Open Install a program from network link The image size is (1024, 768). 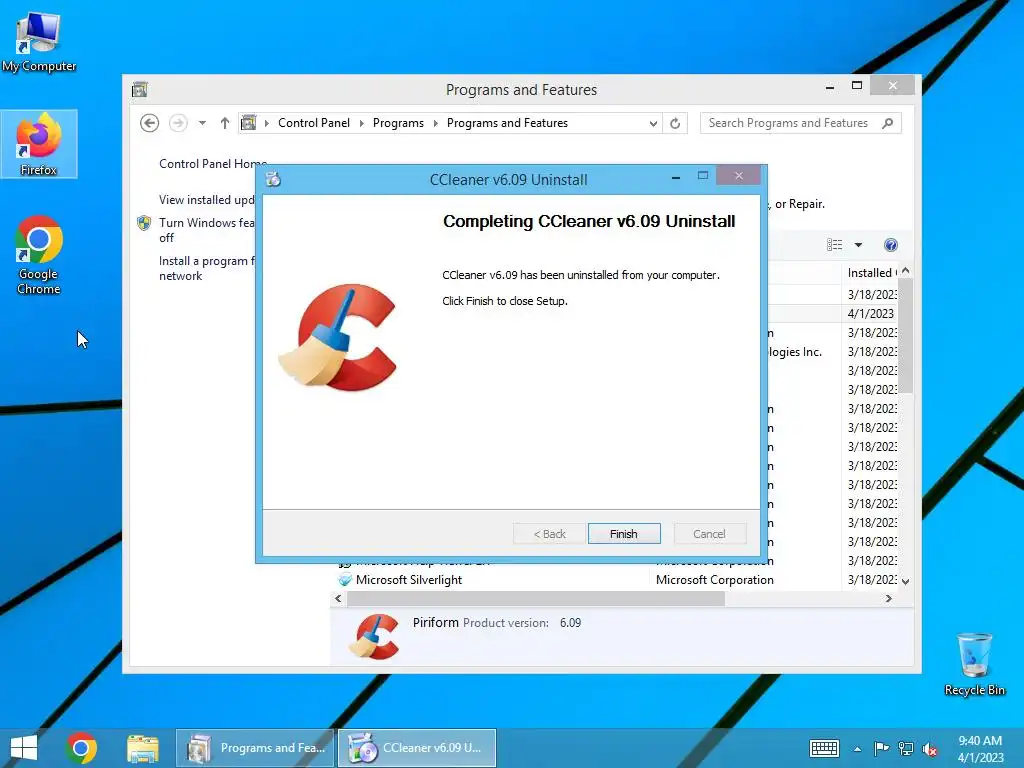(x=206, y=268)
